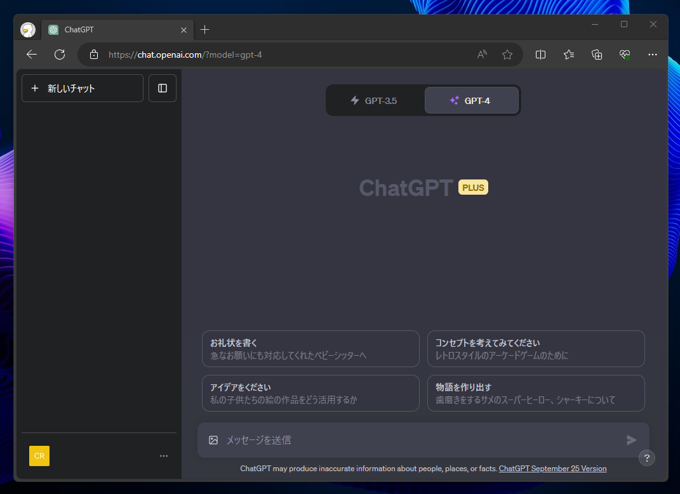Open account options three-dot menu
680x494 pixels.
click(x=163, y=456)
